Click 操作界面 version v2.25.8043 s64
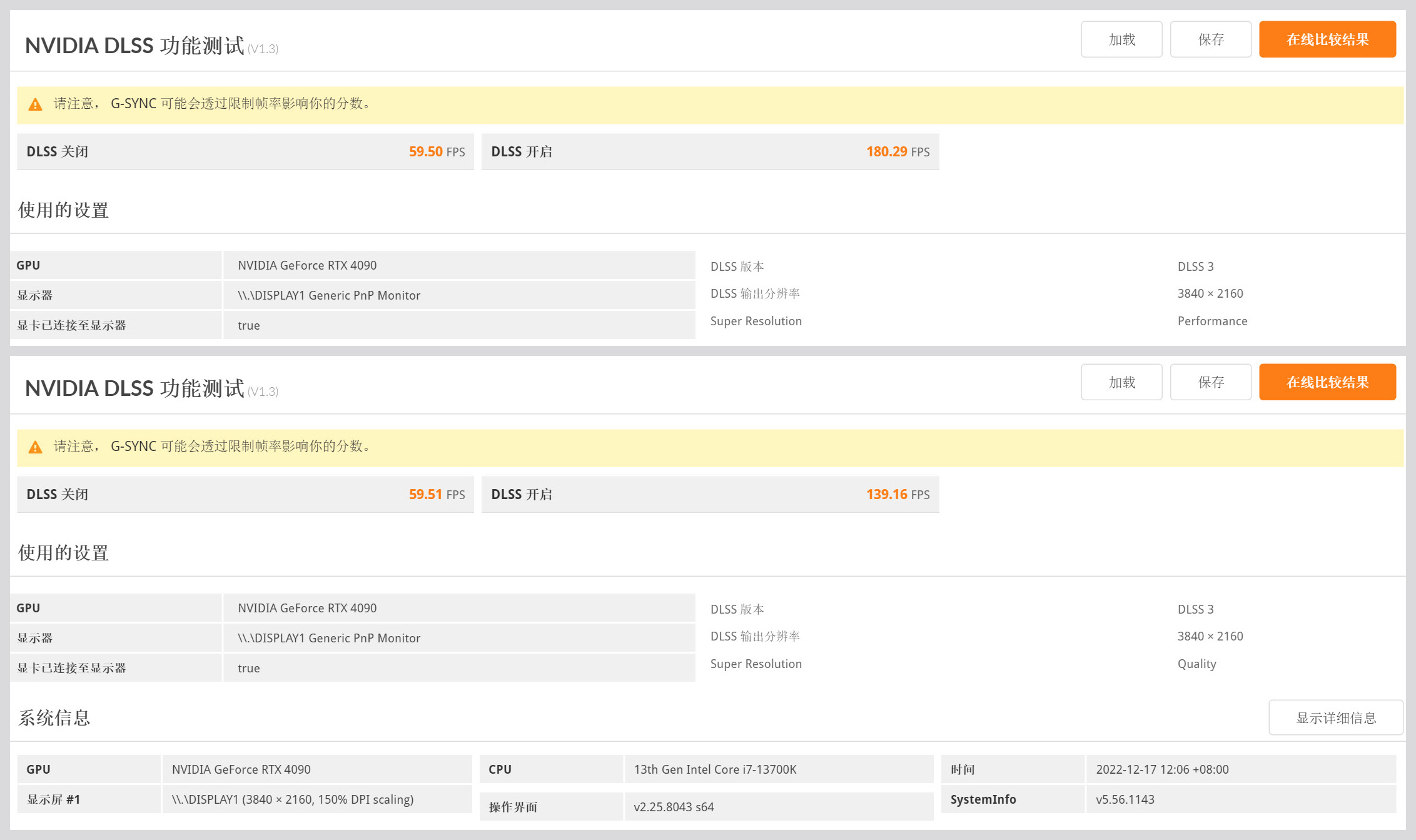The width and height of the screenshot is (1416, 840). click(x=674, y=807)
